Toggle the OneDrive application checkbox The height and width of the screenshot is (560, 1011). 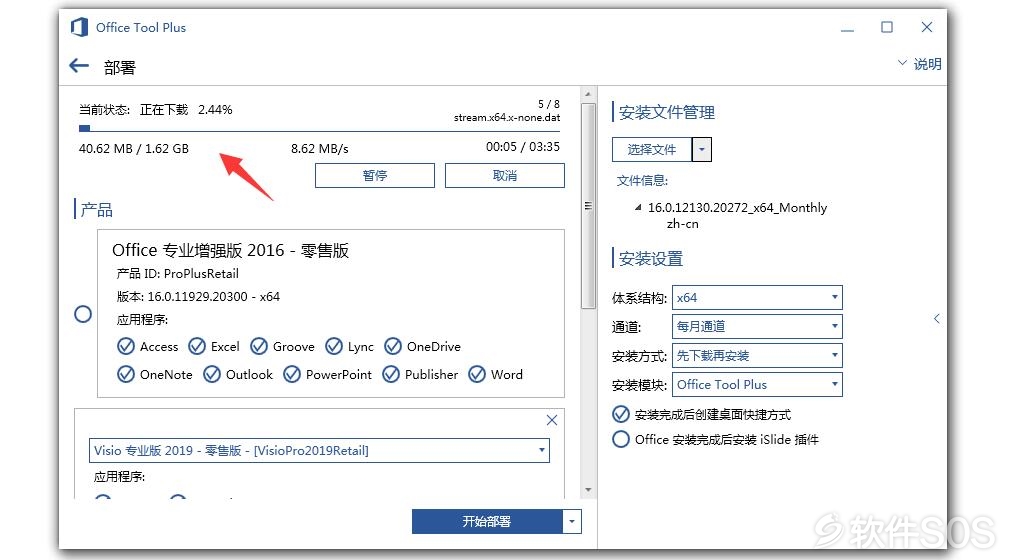click(x=393, y=346)
